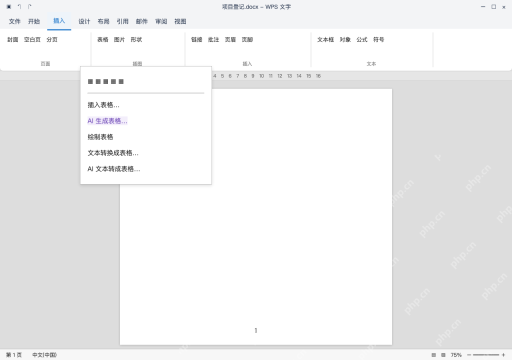Switch to the 设计 ribbon tab
This screenshot has height=360, width=512.
point(84,21)
